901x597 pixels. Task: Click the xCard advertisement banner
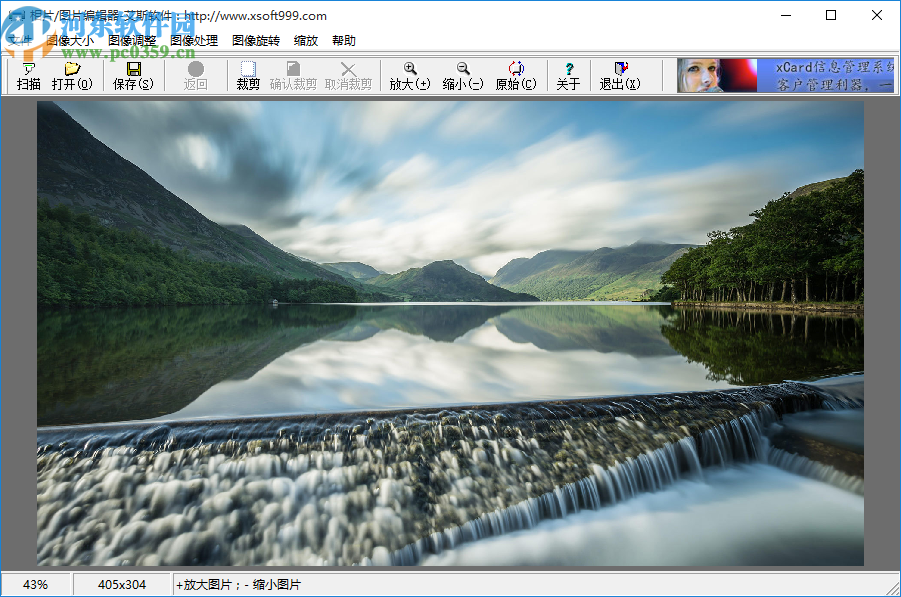[x=785, y=76]
